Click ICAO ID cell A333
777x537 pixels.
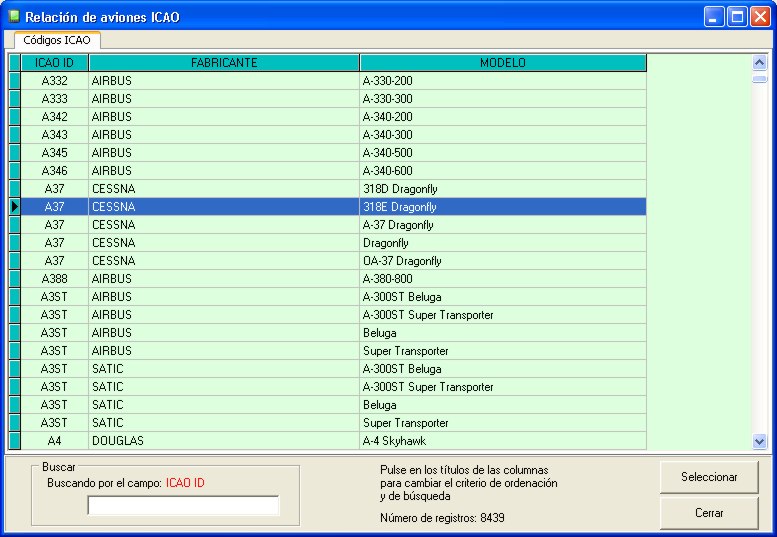[x=55, y=99]
